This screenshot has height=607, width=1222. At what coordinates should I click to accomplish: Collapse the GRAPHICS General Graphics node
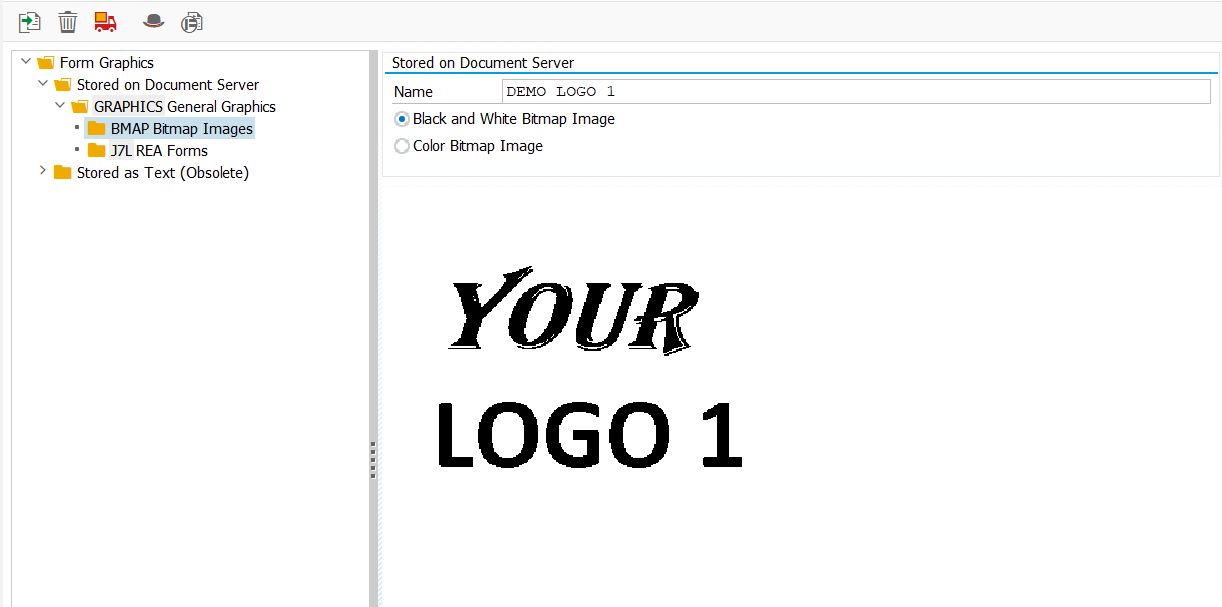[x=60, y=106]
